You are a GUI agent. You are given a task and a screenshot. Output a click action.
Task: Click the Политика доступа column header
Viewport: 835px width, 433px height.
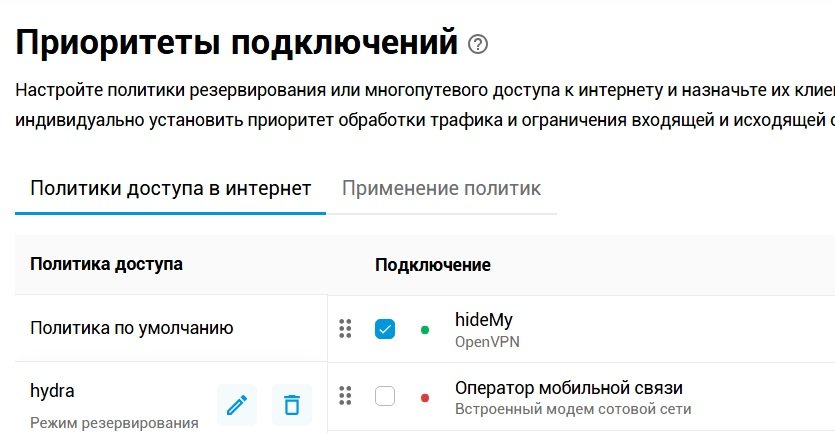107,264
